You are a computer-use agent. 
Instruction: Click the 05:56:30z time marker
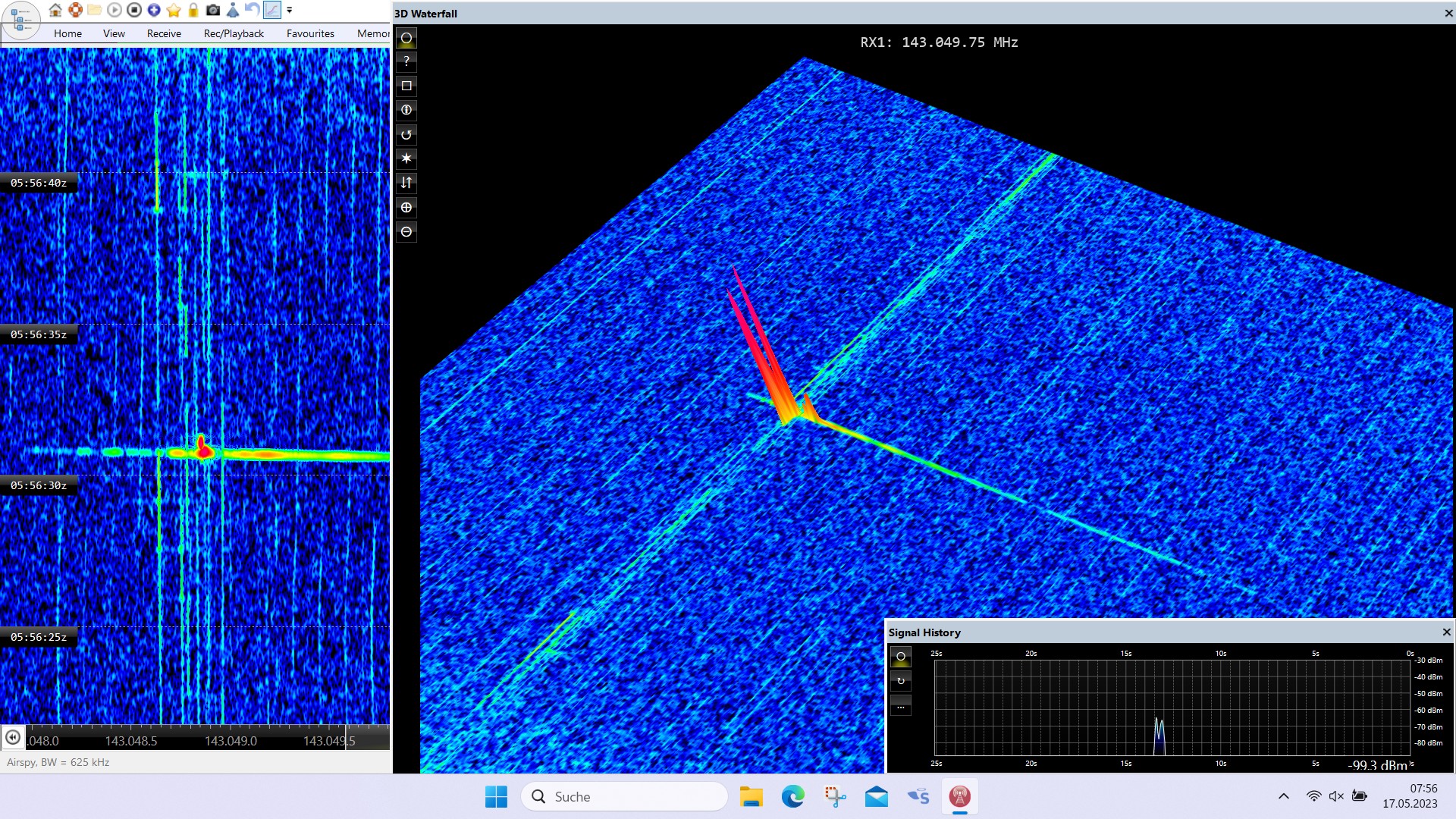click(x=39, y=485)
